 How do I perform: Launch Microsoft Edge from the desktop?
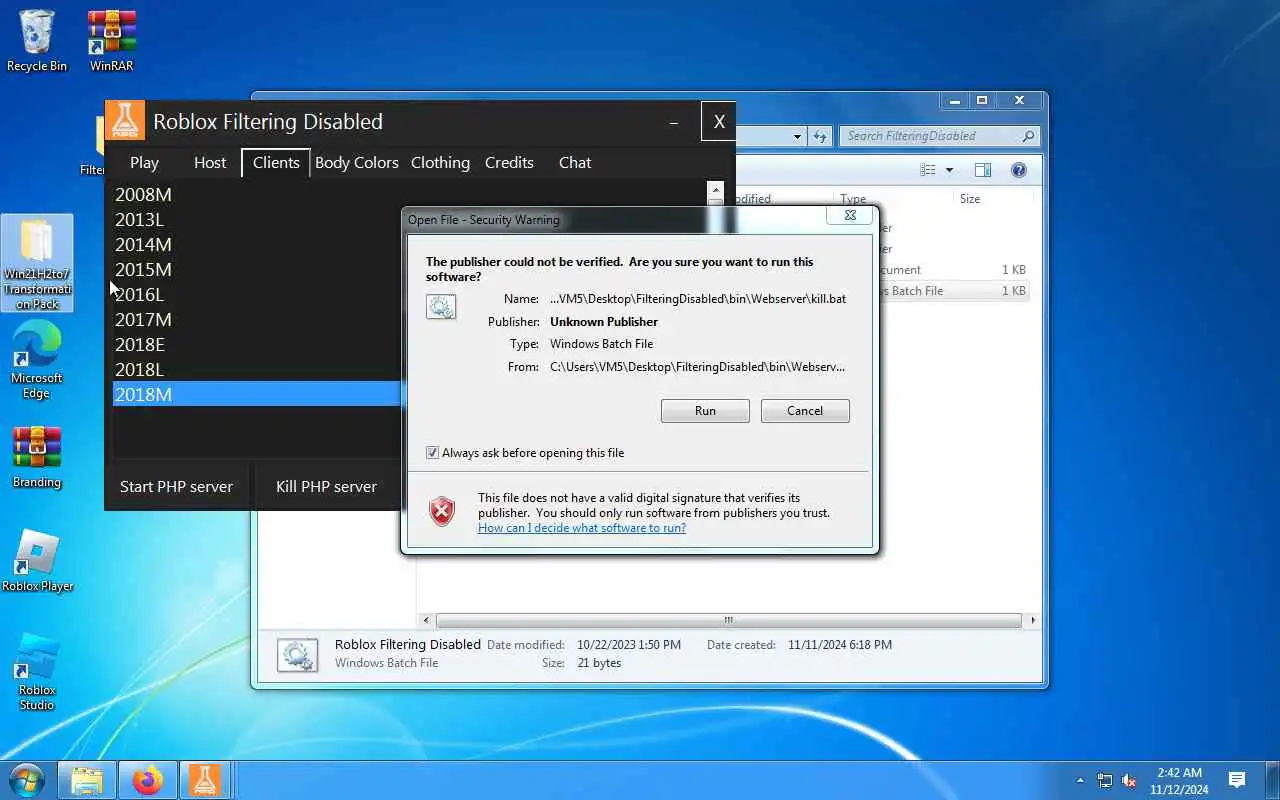point(37,360)
